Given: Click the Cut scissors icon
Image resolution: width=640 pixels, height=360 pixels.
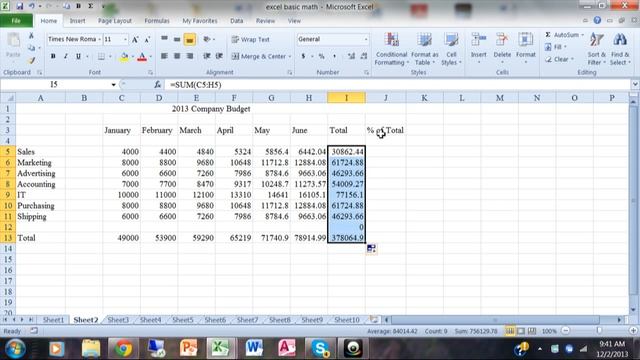Looking at the screenshot, I should (x=31, y=36).
